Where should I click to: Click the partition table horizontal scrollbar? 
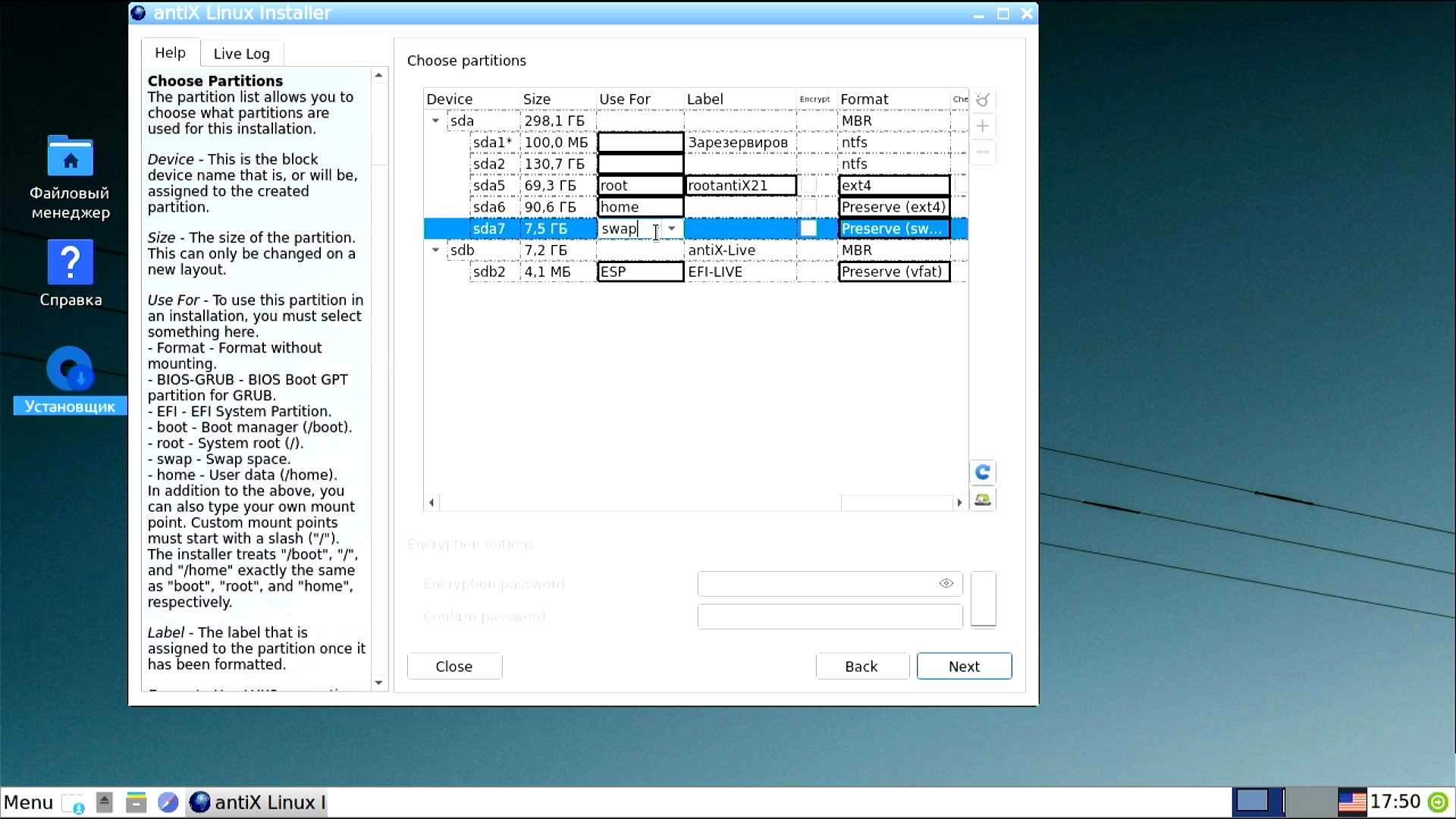695,502
